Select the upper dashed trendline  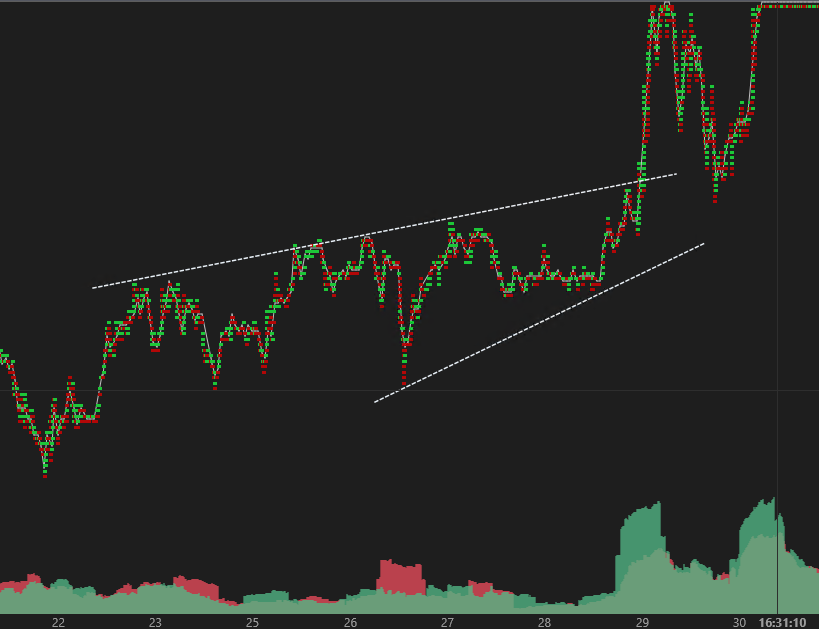(x=384, y=231)
